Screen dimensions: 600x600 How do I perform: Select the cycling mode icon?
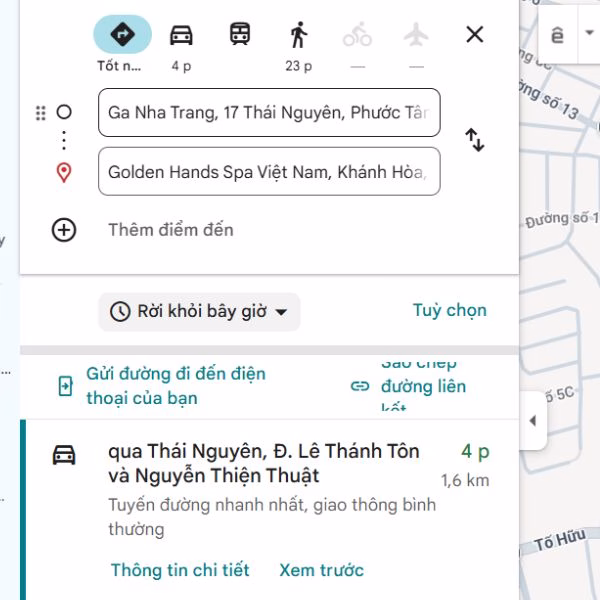tap(357, 34)
